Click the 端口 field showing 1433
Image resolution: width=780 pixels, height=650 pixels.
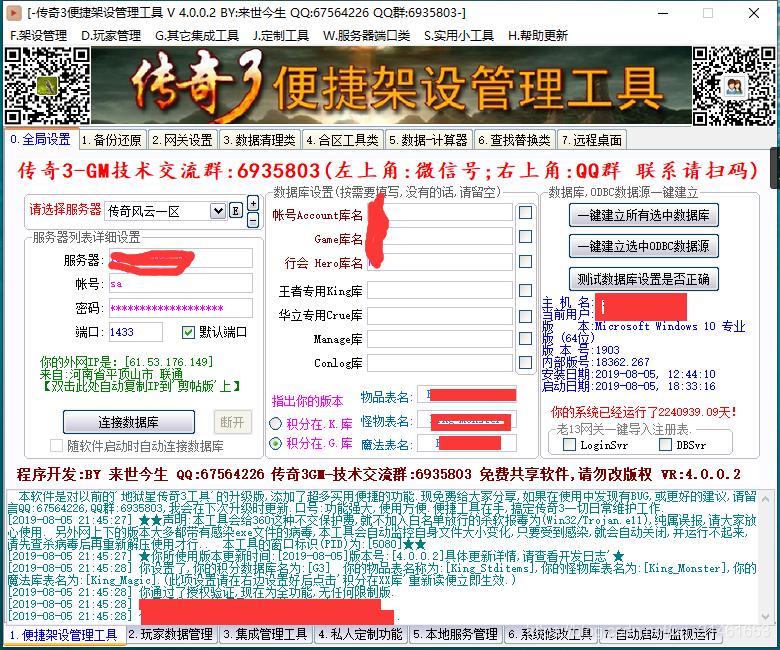click(x=136, y=332)
